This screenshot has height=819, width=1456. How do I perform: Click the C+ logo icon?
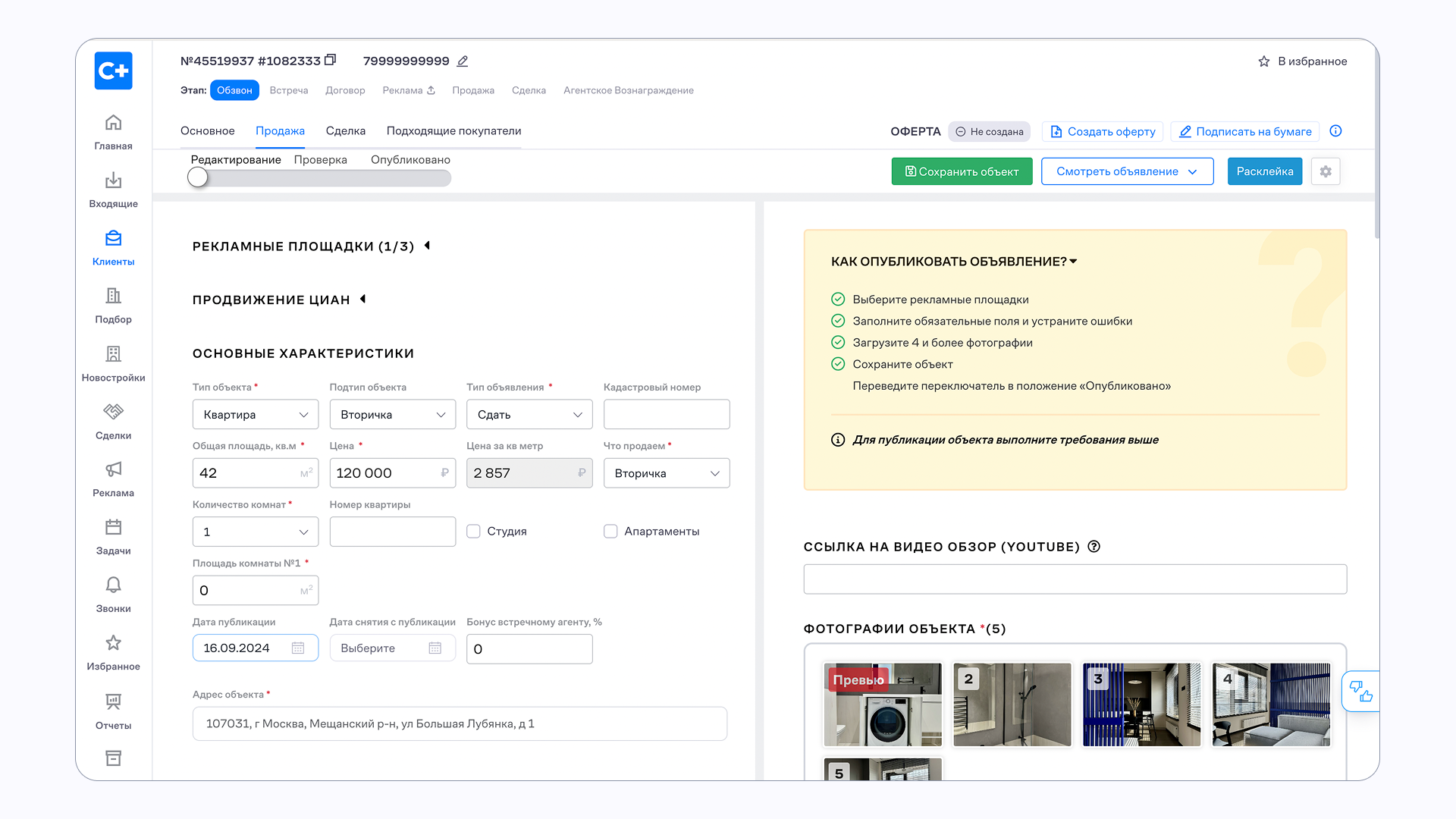[x=113, y=71]
